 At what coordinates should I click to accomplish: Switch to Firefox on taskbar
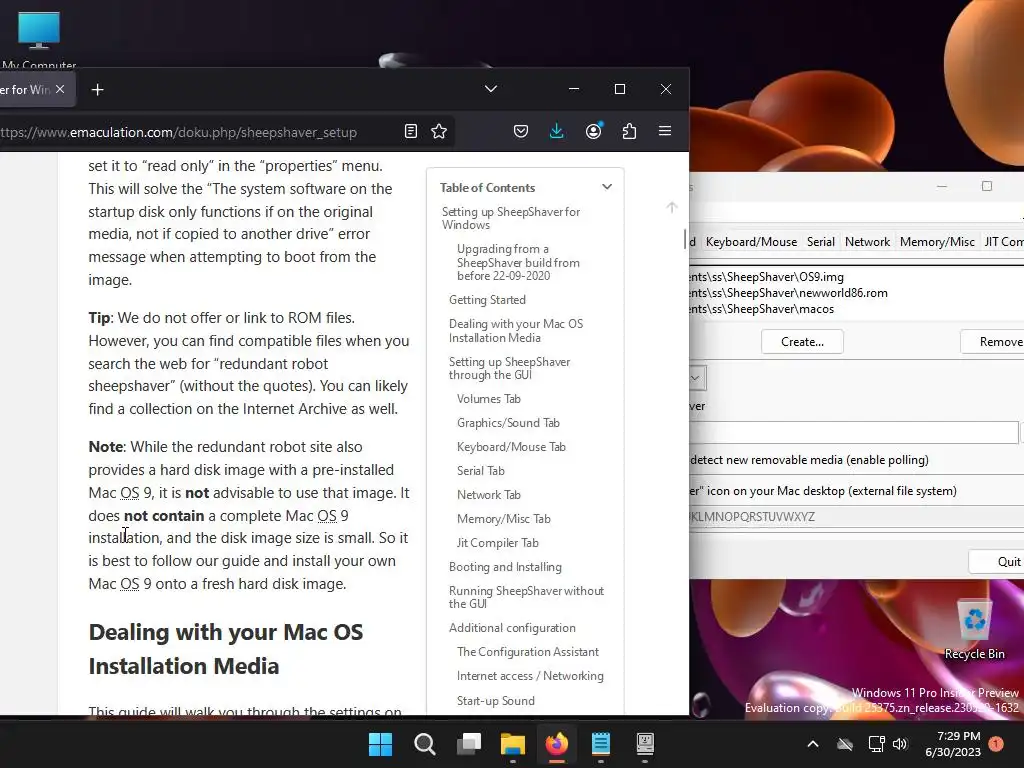[556, 744]
